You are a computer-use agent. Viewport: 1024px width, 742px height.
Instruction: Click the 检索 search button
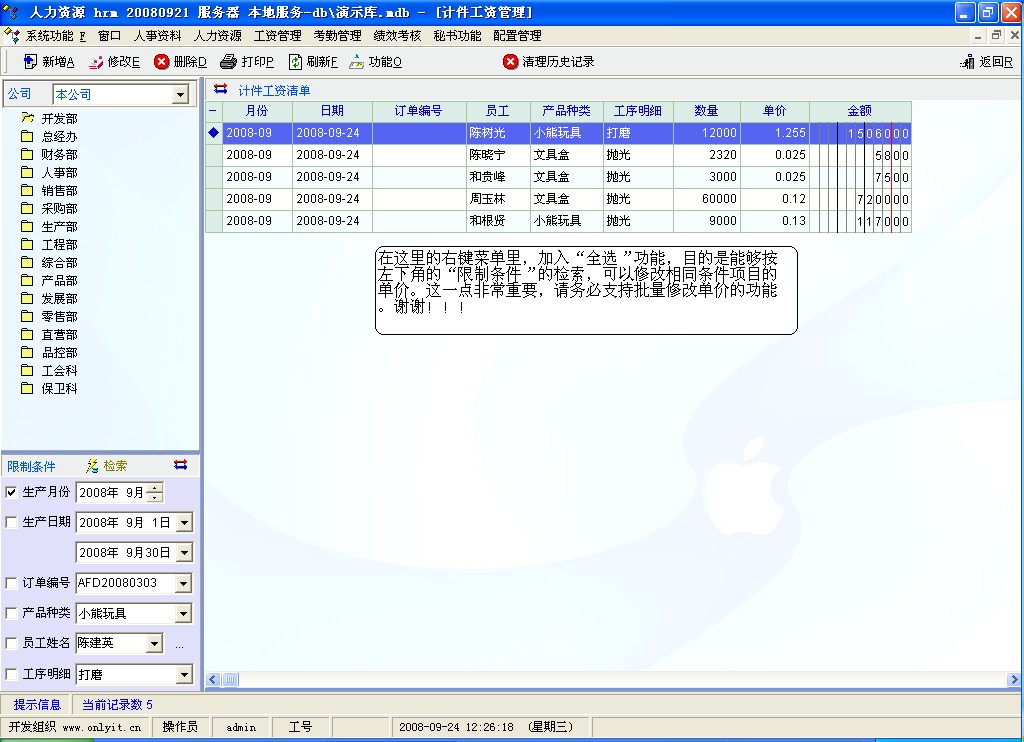(x=107, y=466)
